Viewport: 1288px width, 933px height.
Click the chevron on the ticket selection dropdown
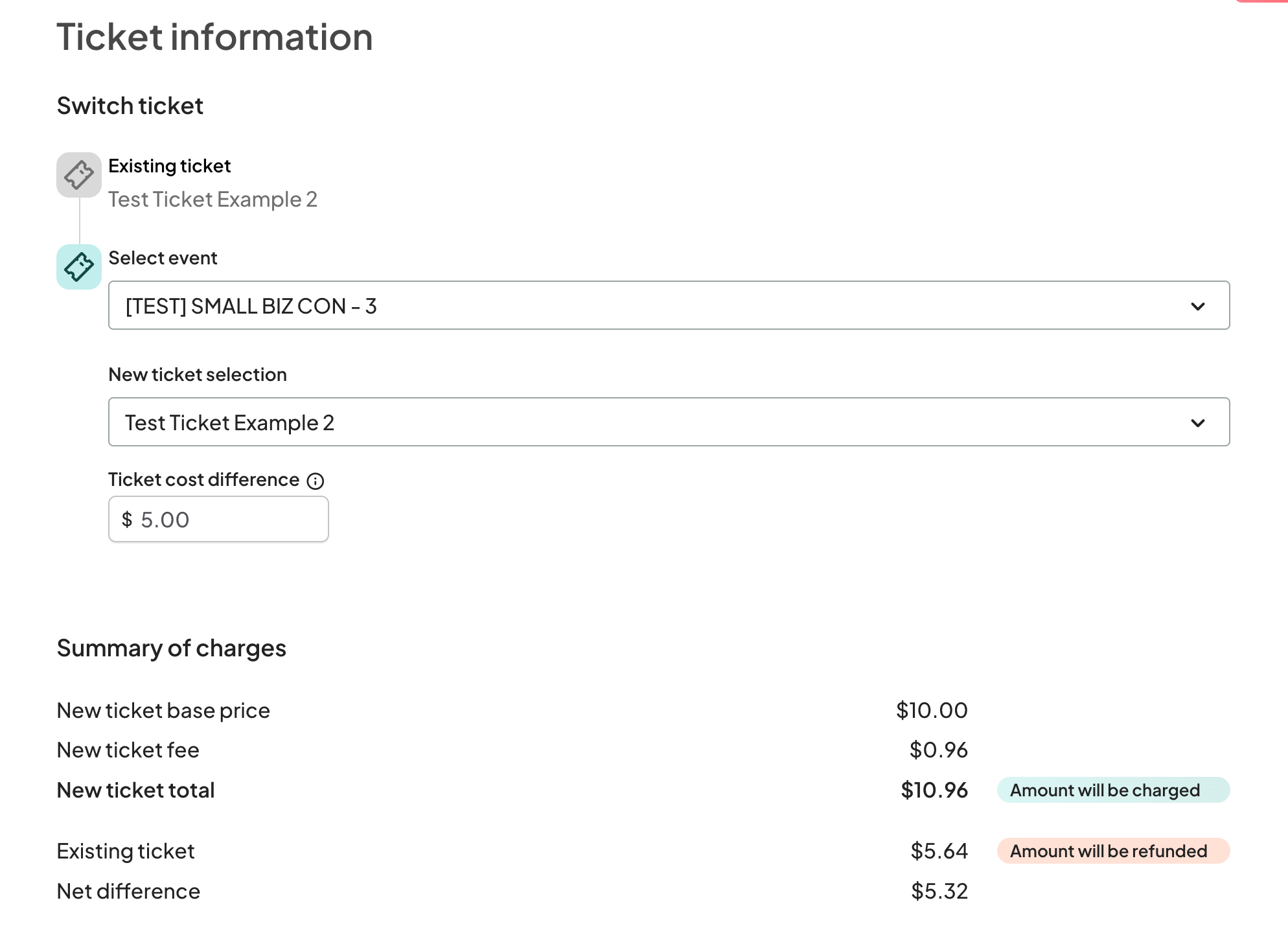click(1197, 422)
